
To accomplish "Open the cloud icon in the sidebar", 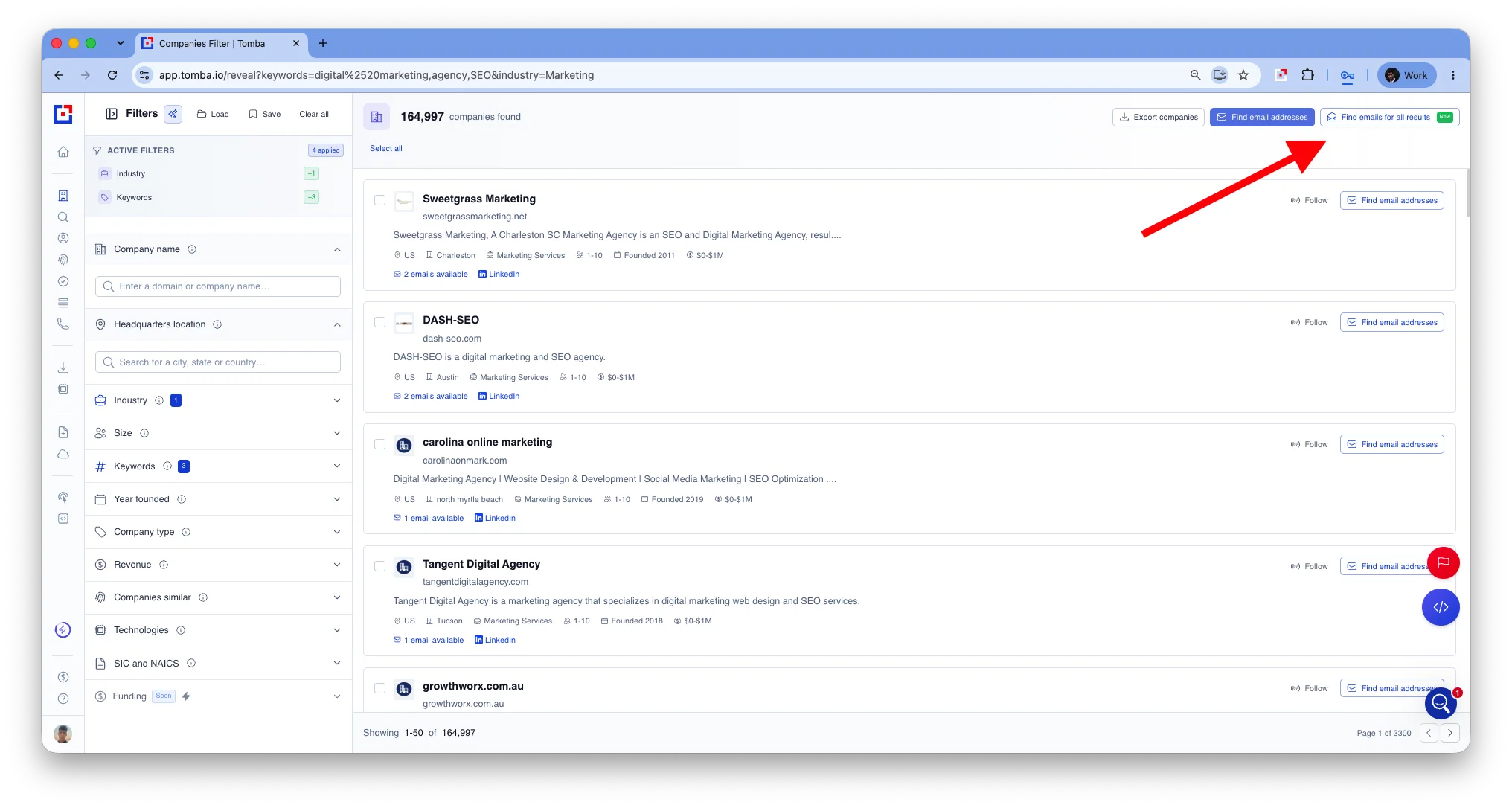I will click(x=63, y=454).
